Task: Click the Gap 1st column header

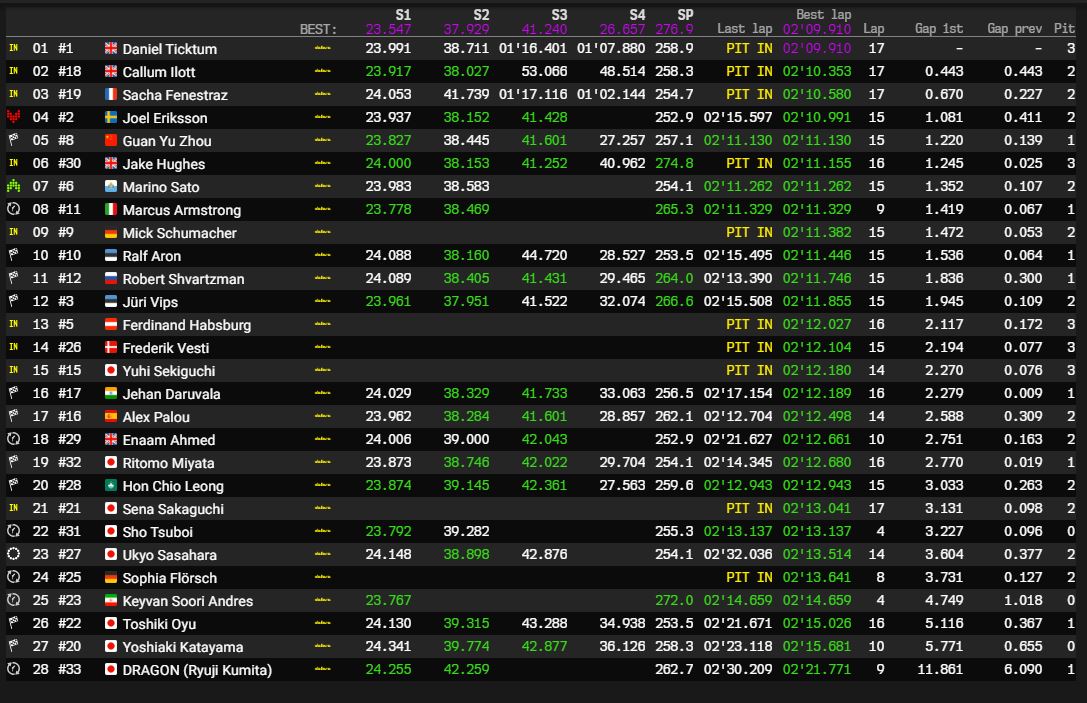Action: [x=939, y=28]
